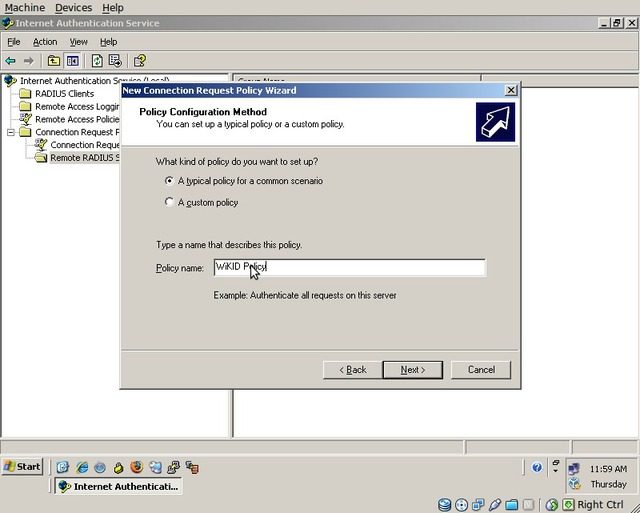Image resolution: width=640 pixels, height=513 pixels.
Task: Open the View menu
Action: click(x=78, y=42)
